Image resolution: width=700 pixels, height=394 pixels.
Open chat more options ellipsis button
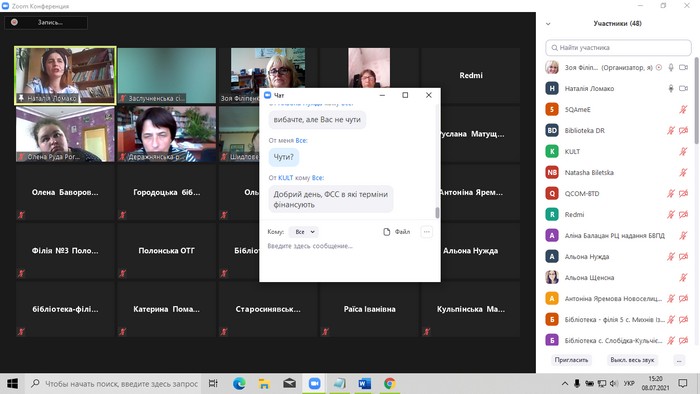coord(427,232)
